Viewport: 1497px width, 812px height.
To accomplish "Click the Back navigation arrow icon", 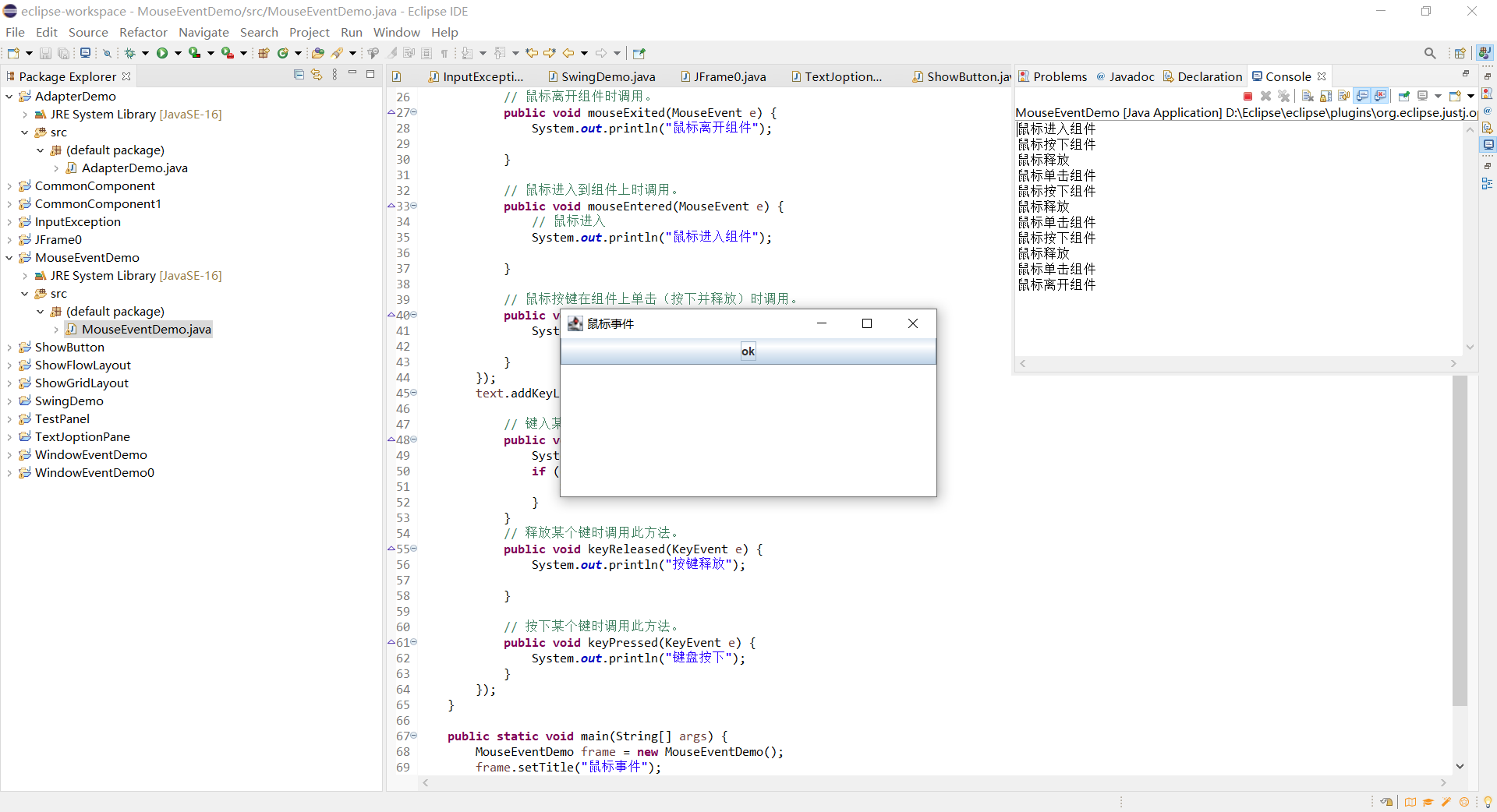I will (568, 53).
